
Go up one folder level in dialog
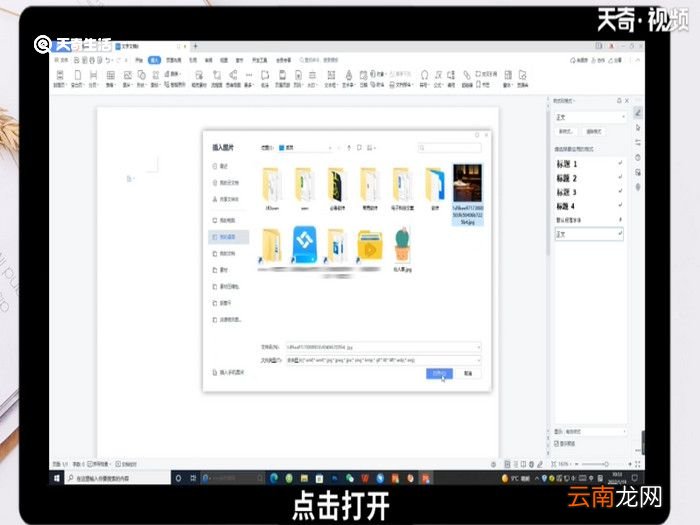349,148
